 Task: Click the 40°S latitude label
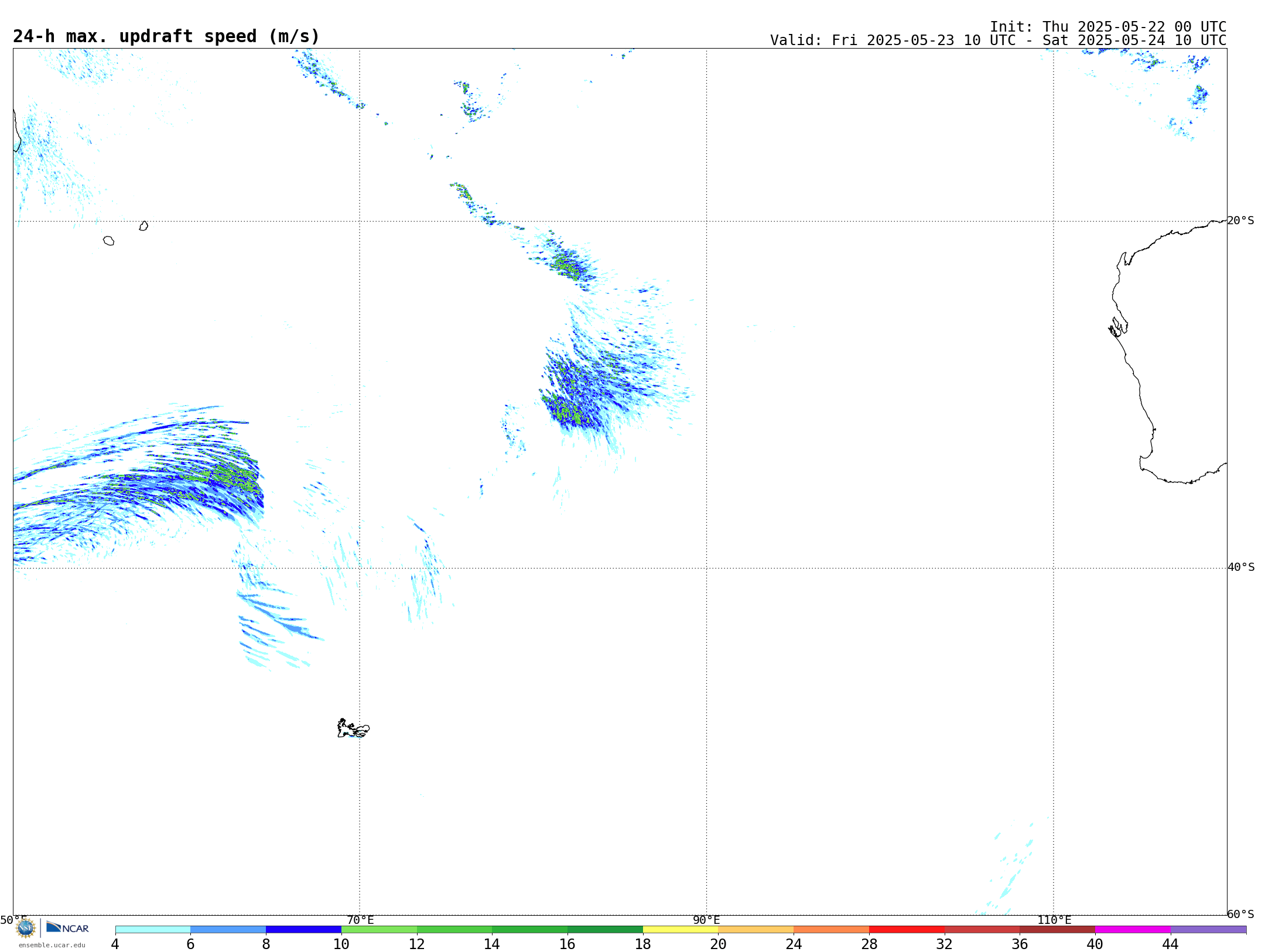(1241, 567)
